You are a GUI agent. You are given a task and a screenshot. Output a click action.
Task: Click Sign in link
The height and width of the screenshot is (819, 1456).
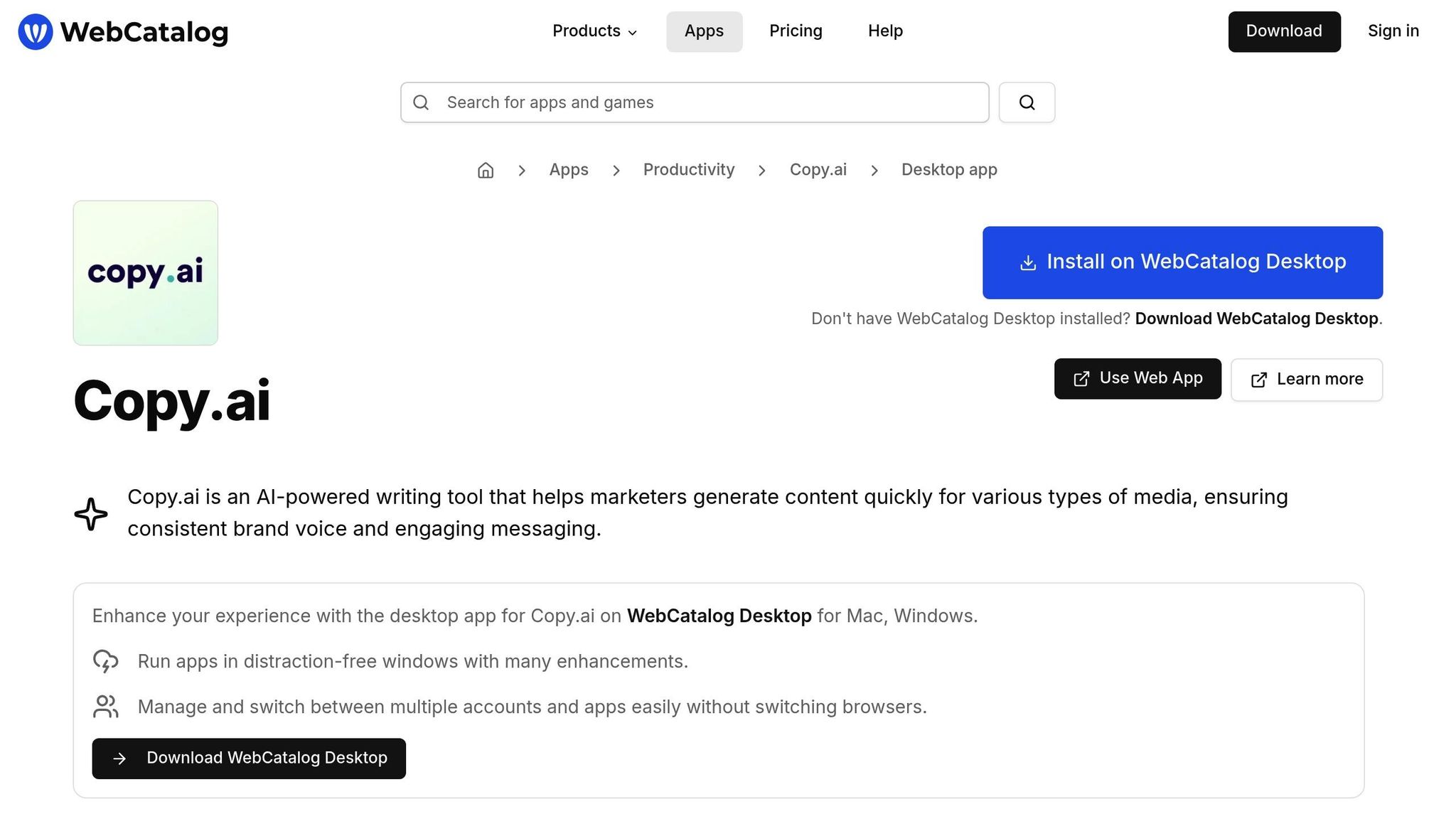pos(1393,31)
